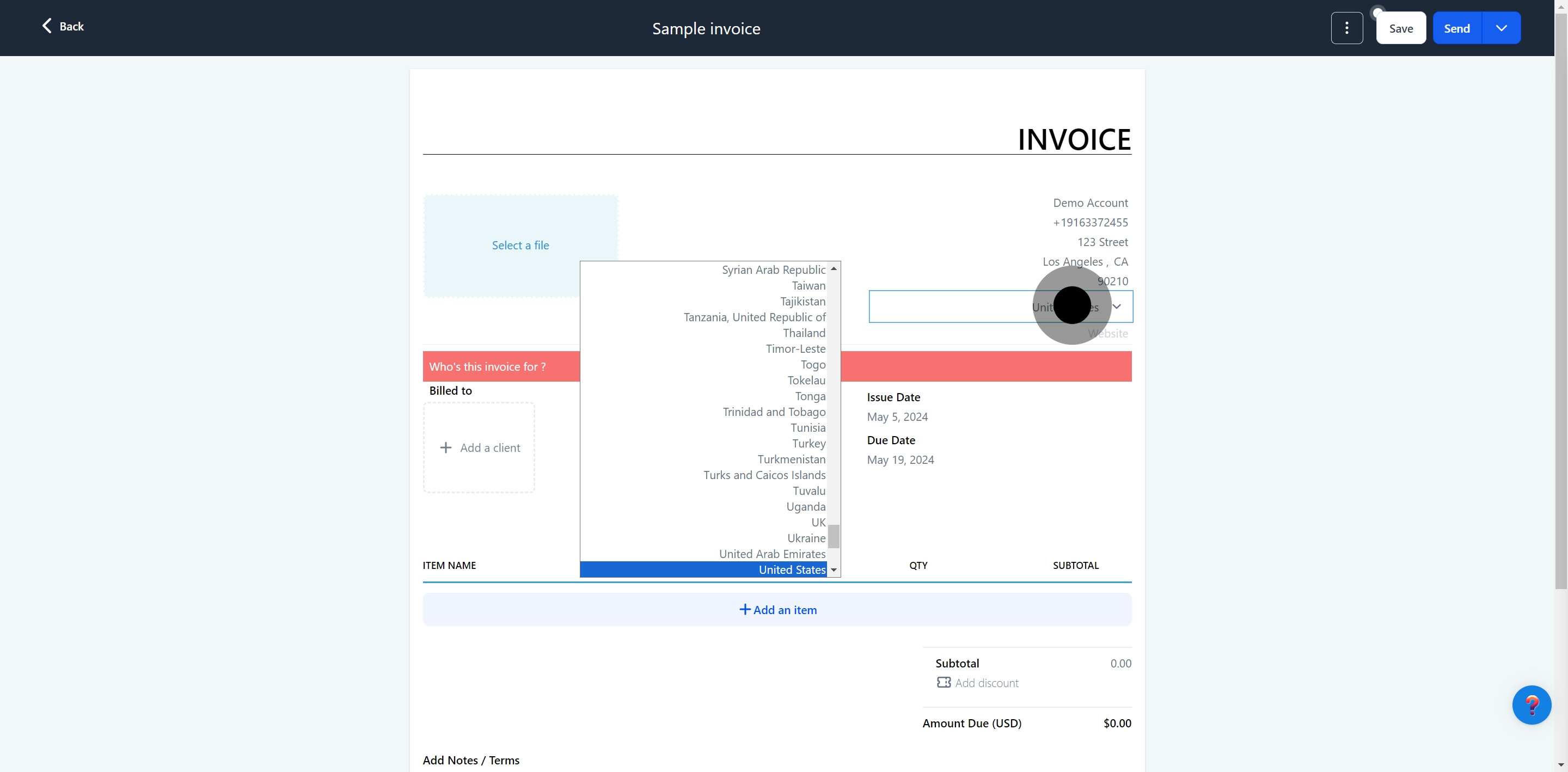Pick Thailand from the country options
Screen dimensions: 1568x772
click(804, 333)
